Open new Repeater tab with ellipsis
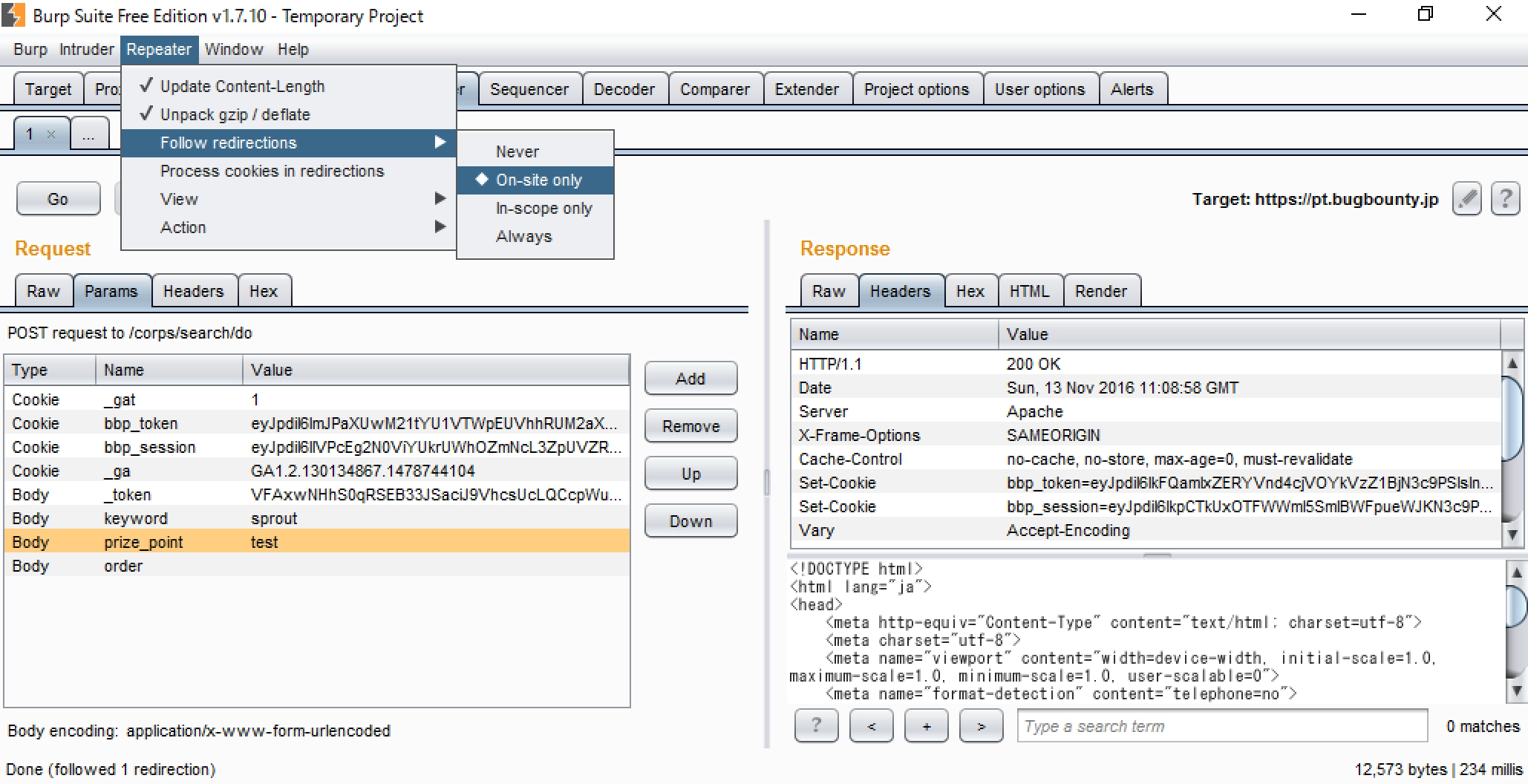The width and height of the screenshot is (1528, 784). click(88, 134)
